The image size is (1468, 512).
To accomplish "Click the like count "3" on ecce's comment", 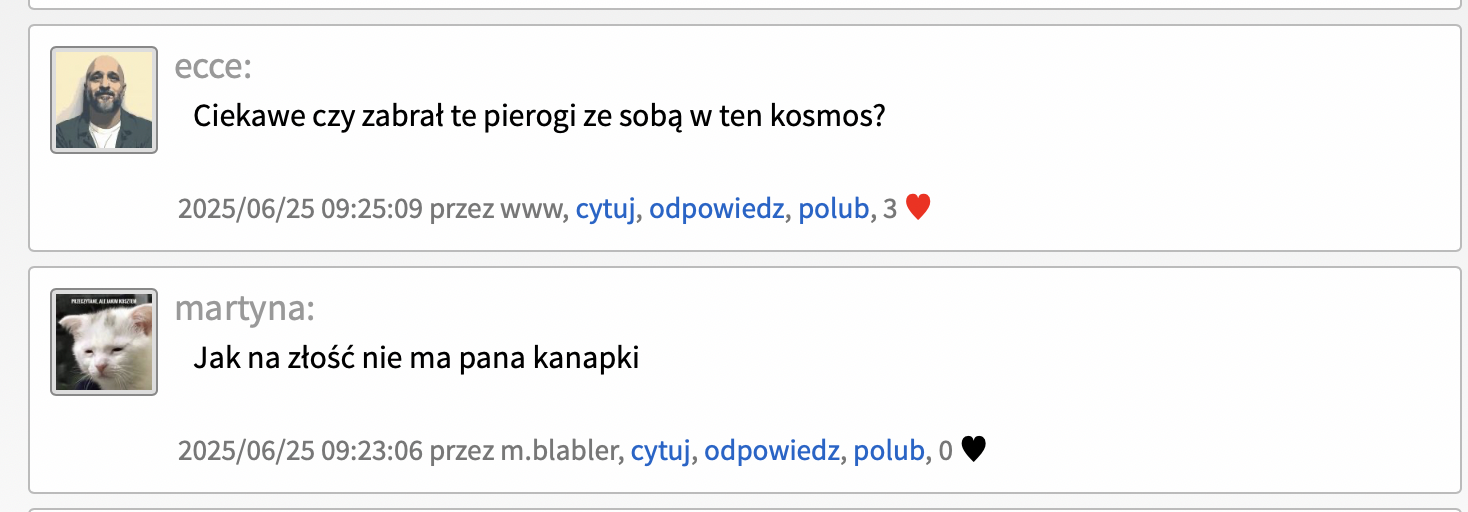I will click(890, 210).
